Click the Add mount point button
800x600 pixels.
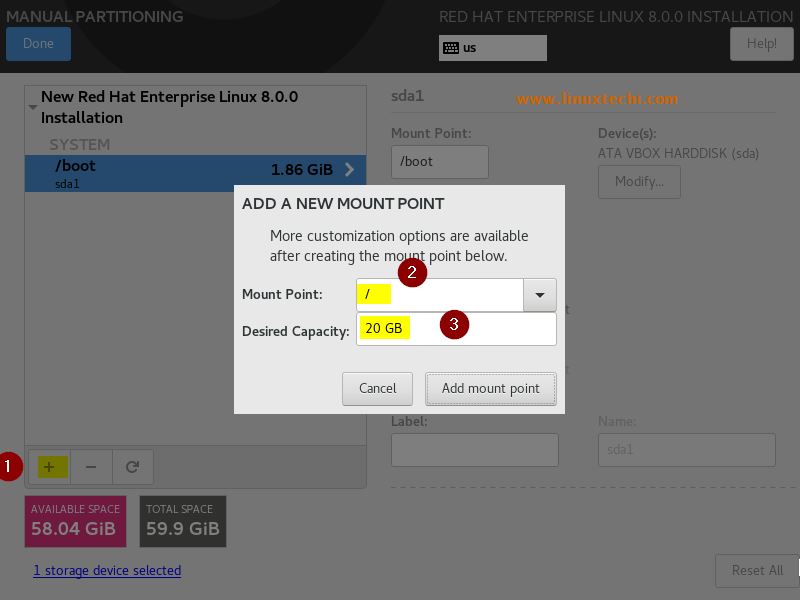[491, 388]
